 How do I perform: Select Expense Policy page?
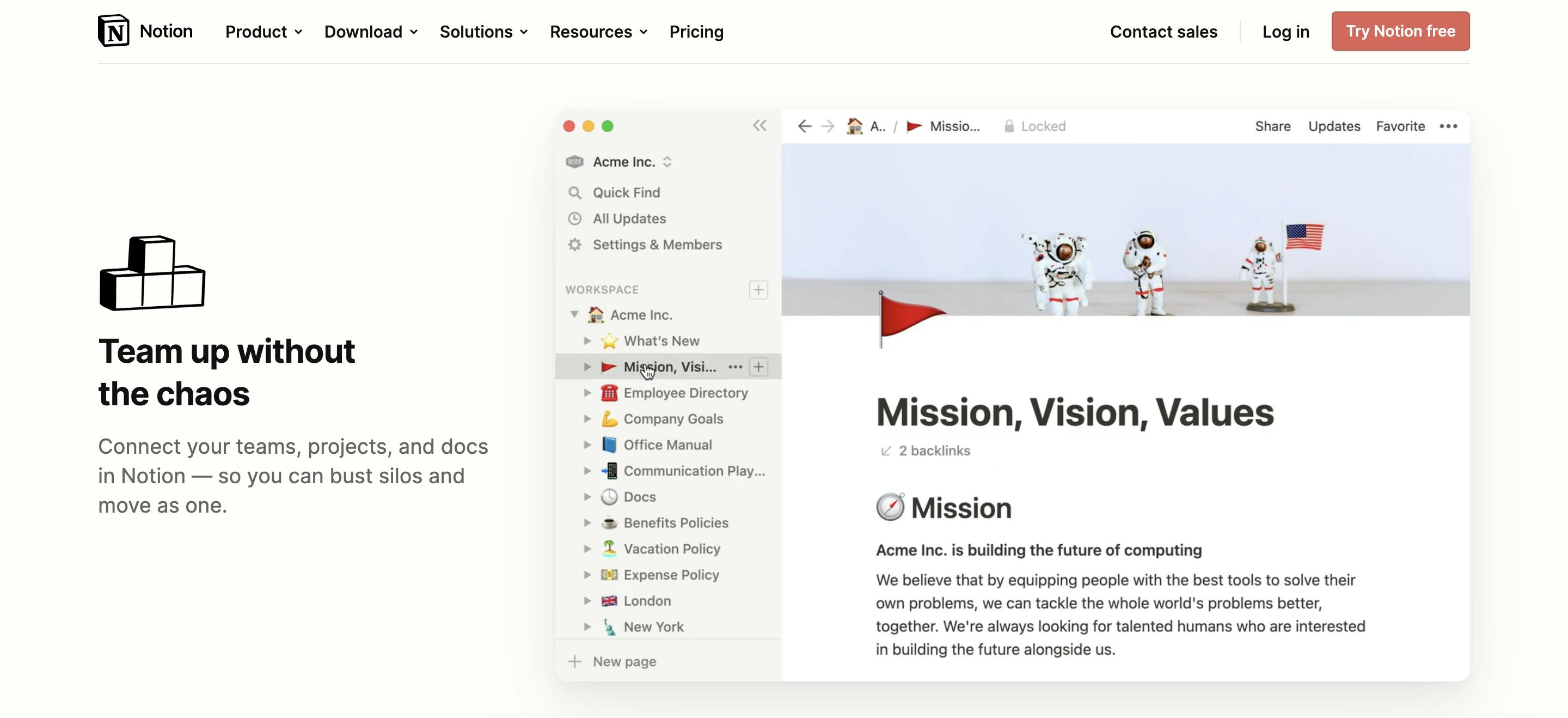671,575
